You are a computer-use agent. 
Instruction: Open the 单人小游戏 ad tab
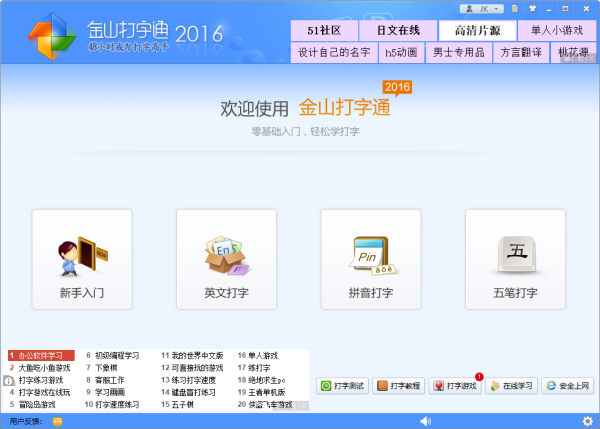click(x=557, y=31)
